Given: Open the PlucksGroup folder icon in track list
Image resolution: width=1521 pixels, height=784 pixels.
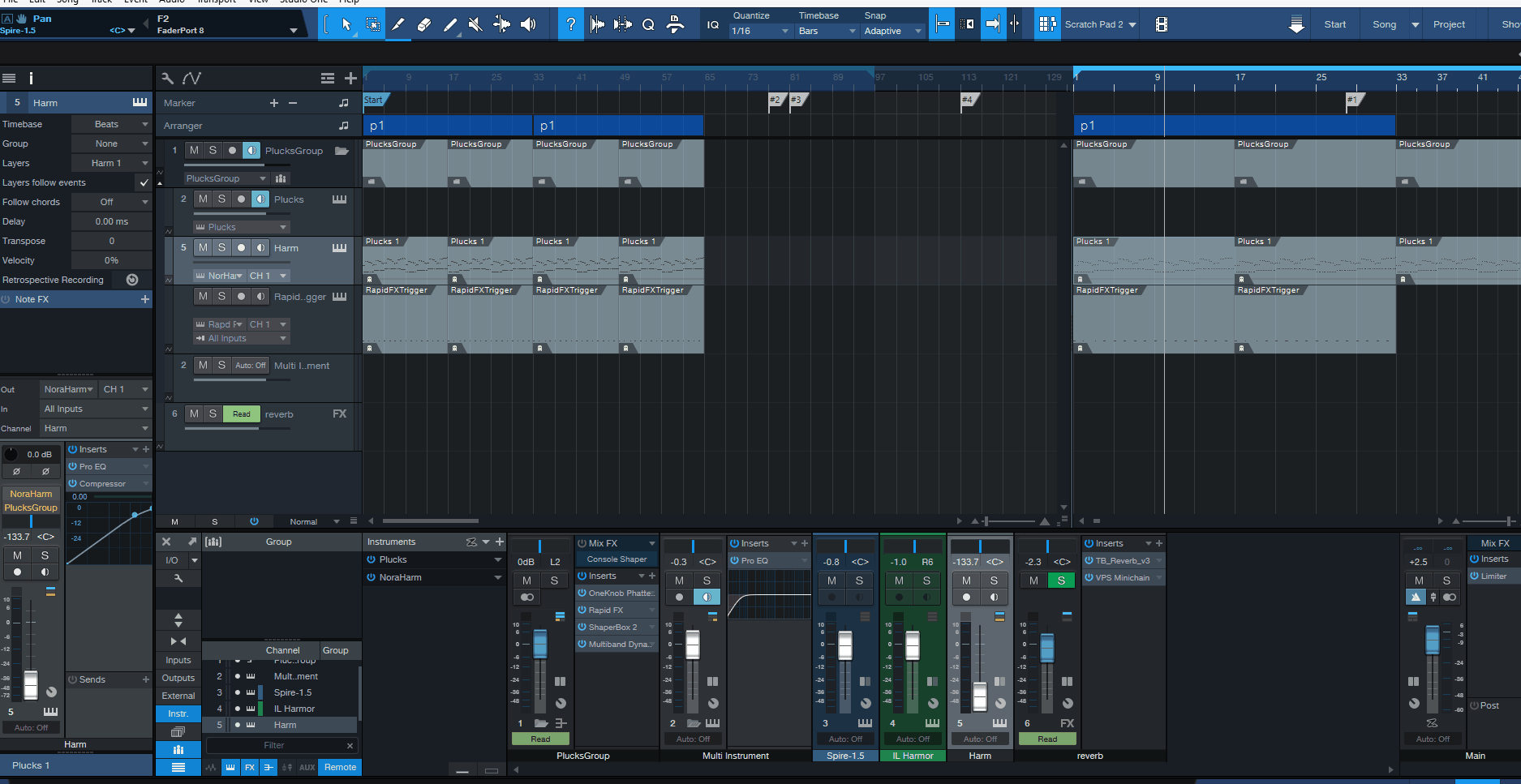Looking at the screenshot, I should pos(342,151).
